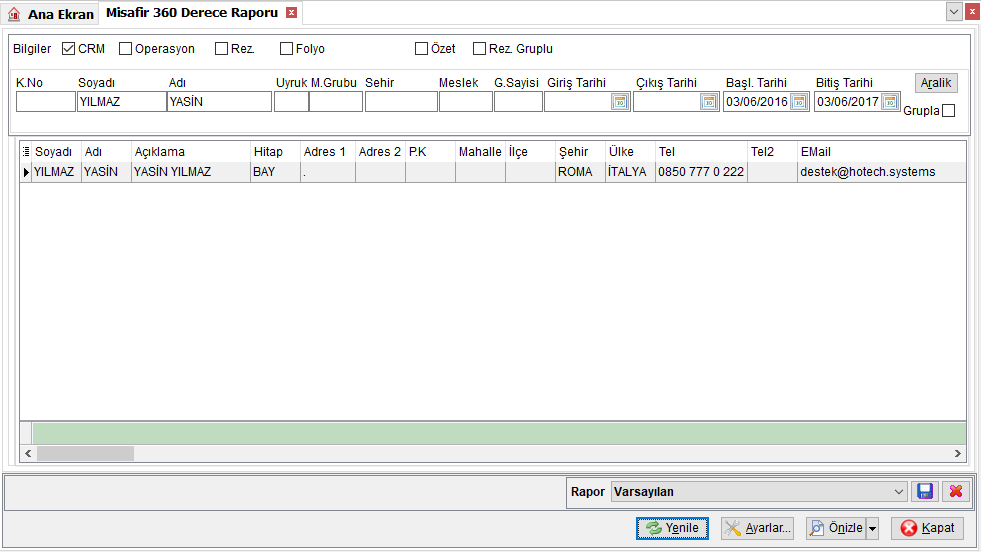Focus the Meslek input field
This screenshot has width=982, height=552.
465,102
